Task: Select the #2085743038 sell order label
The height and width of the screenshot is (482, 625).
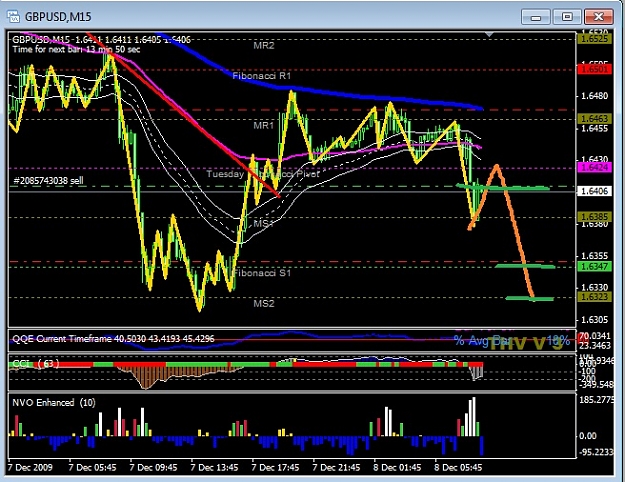Action: click(x=48, y=181)
